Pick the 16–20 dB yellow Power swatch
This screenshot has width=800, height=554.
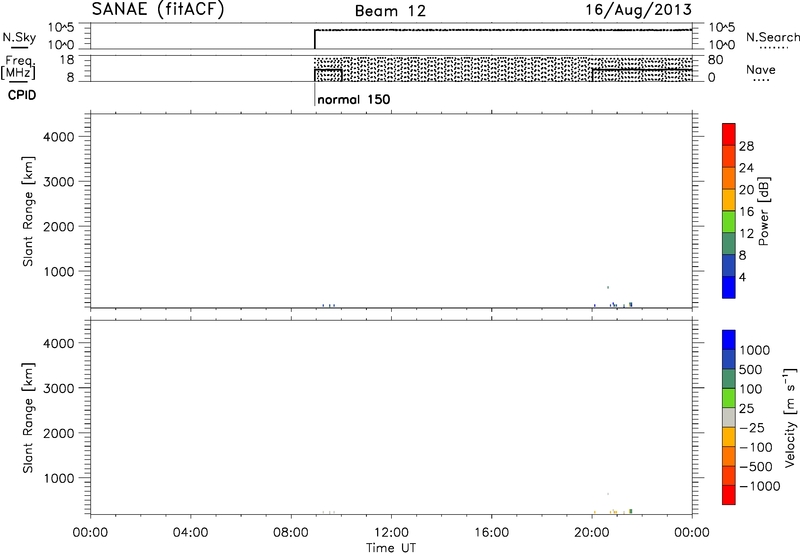pos(729,200)
